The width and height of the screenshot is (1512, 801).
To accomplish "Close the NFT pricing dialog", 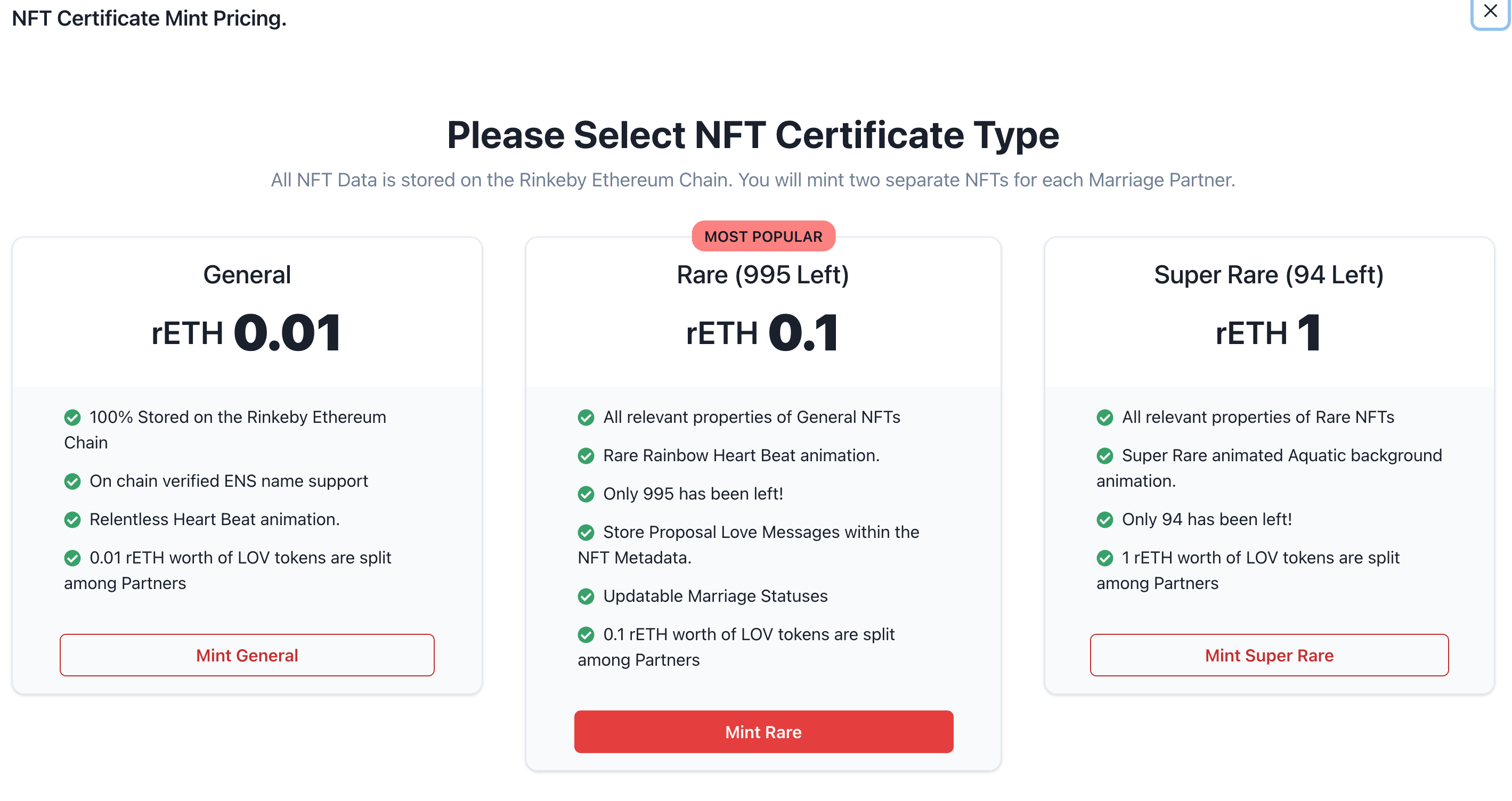I will (1490, 11).
